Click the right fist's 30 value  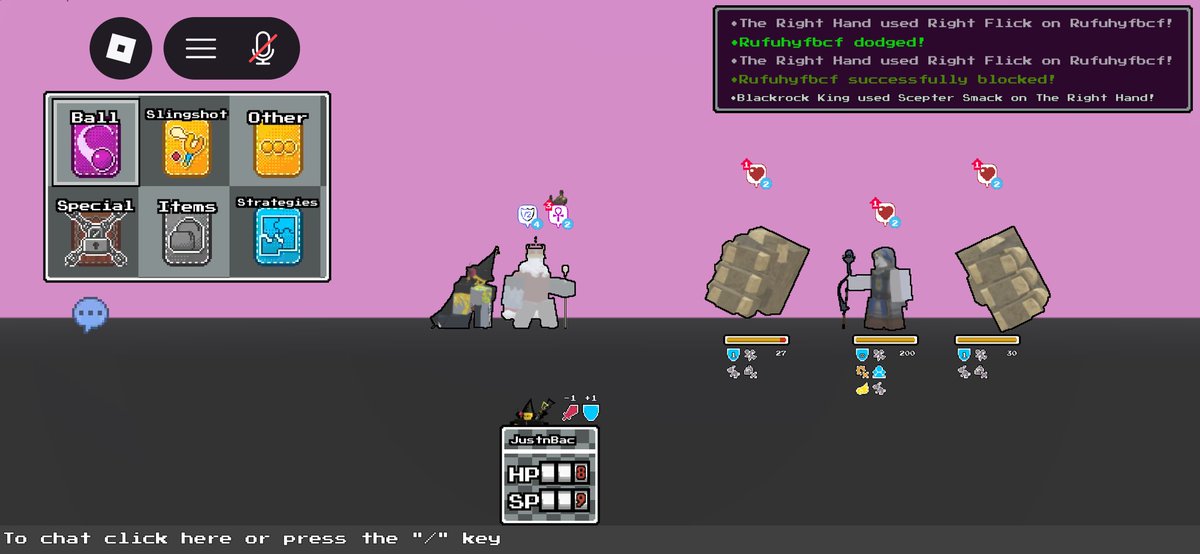[1011, 353]
